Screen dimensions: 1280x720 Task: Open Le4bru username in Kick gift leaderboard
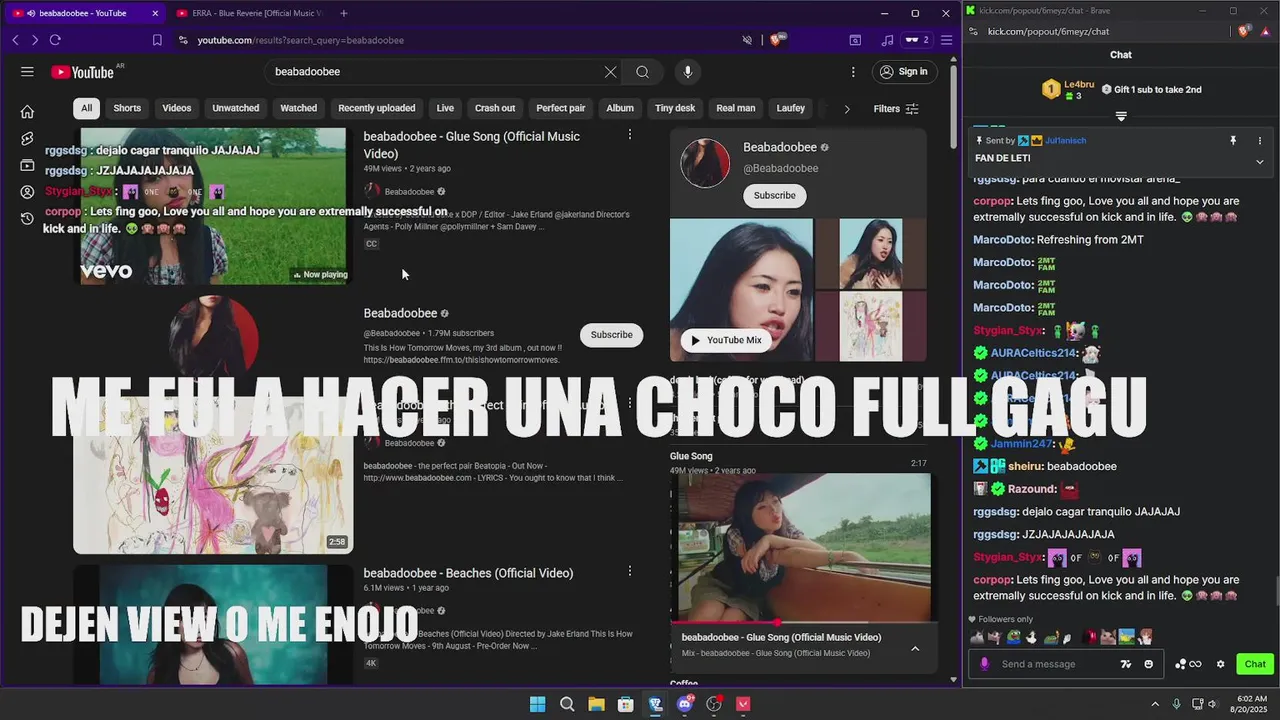1079,84
